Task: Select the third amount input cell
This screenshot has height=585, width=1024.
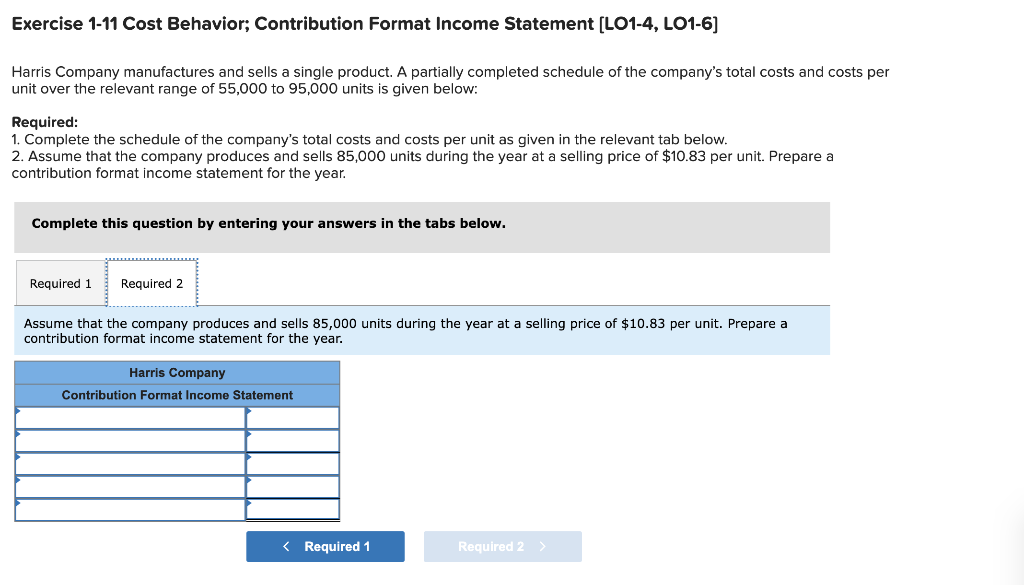Action: tap(295, 463)
